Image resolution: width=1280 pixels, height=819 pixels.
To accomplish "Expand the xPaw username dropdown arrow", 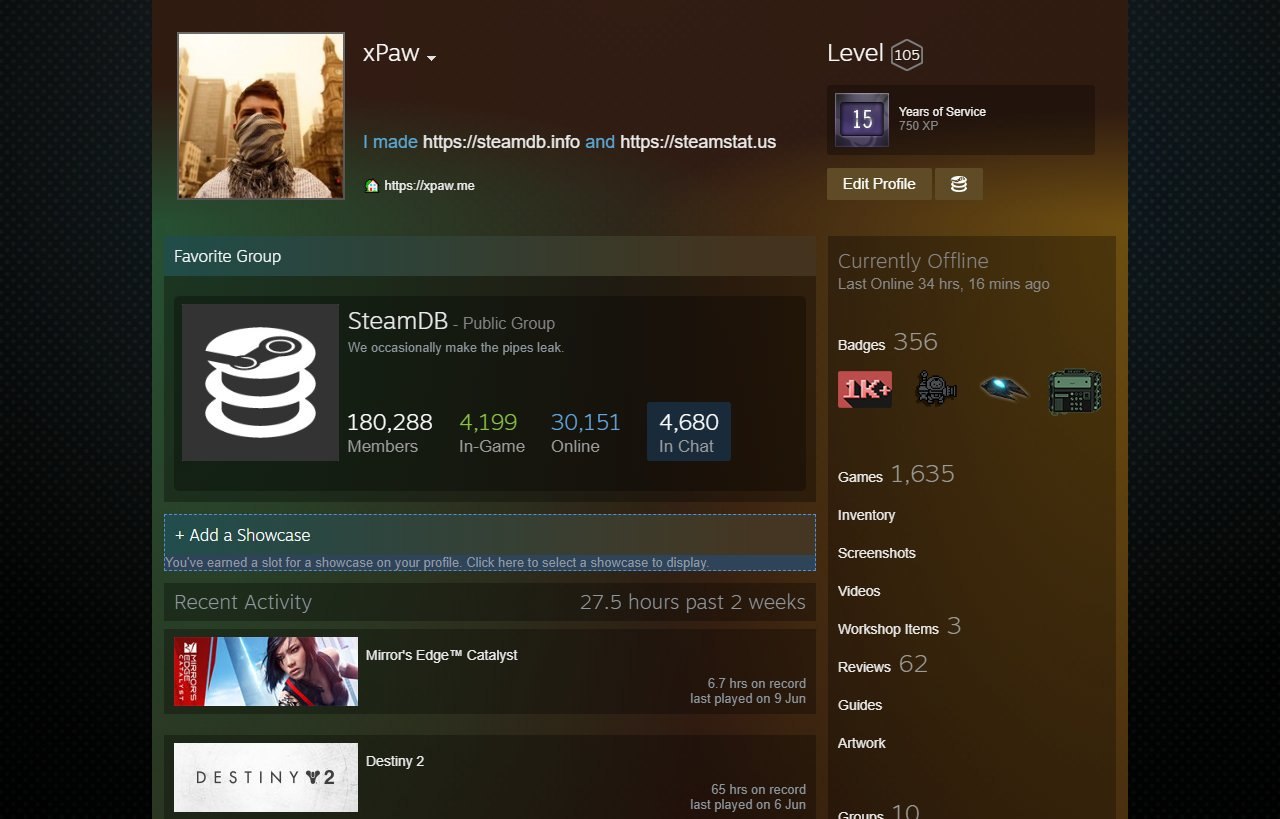I will (x=431, y=58).
